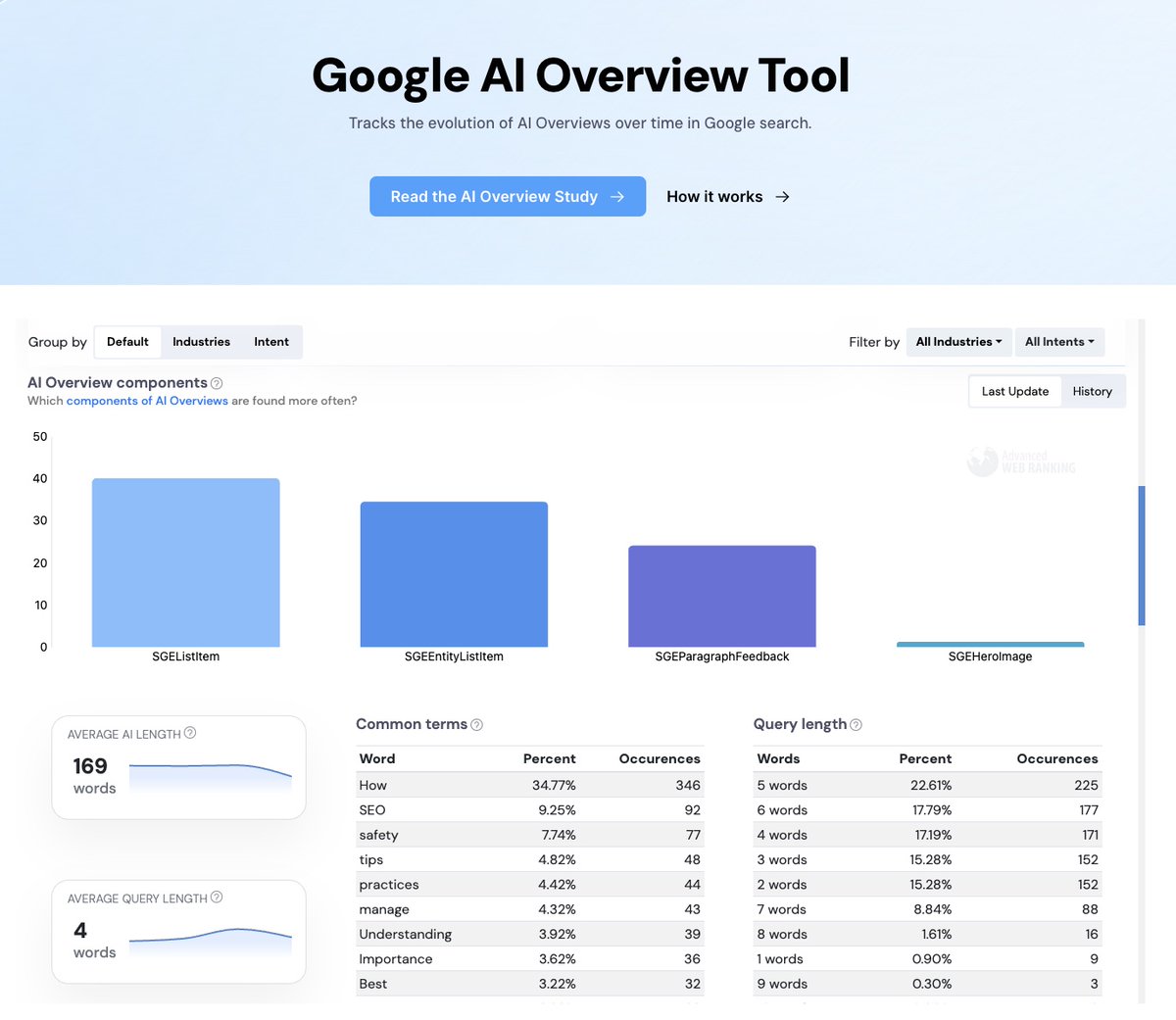Select the Default group by tab
The image size is (1176, 1020).
click(127, 342)
